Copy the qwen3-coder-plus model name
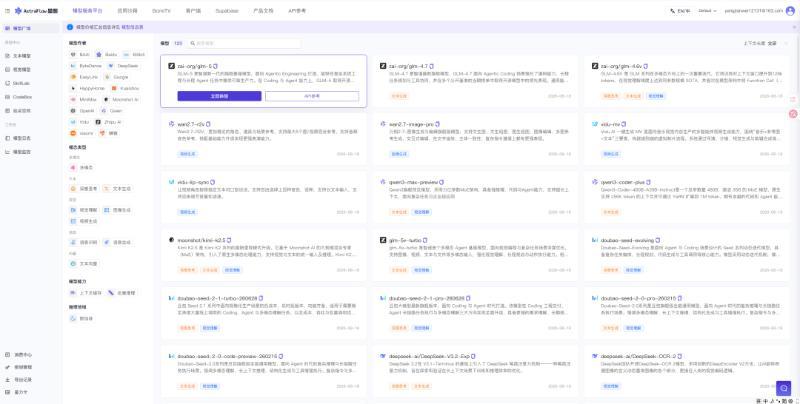This screenshot has width=800, height=404. tap(647, 182)
